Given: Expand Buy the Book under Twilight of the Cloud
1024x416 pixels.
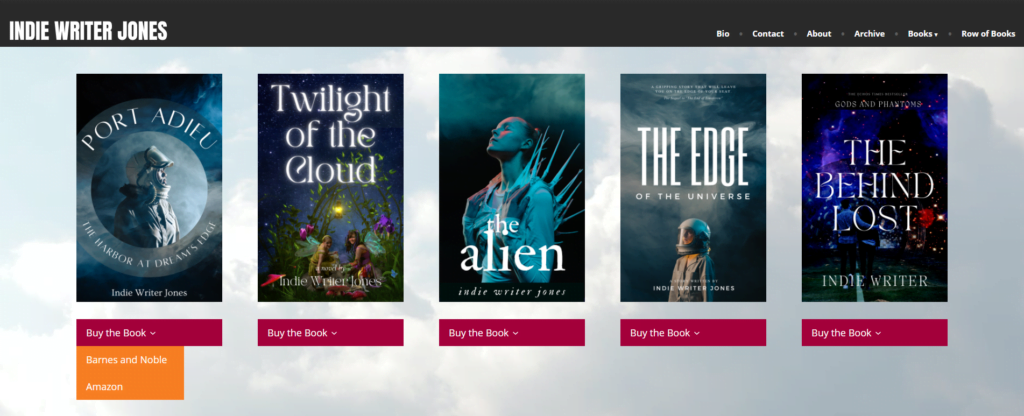Looking at the screenshot, I should point(330,332).
